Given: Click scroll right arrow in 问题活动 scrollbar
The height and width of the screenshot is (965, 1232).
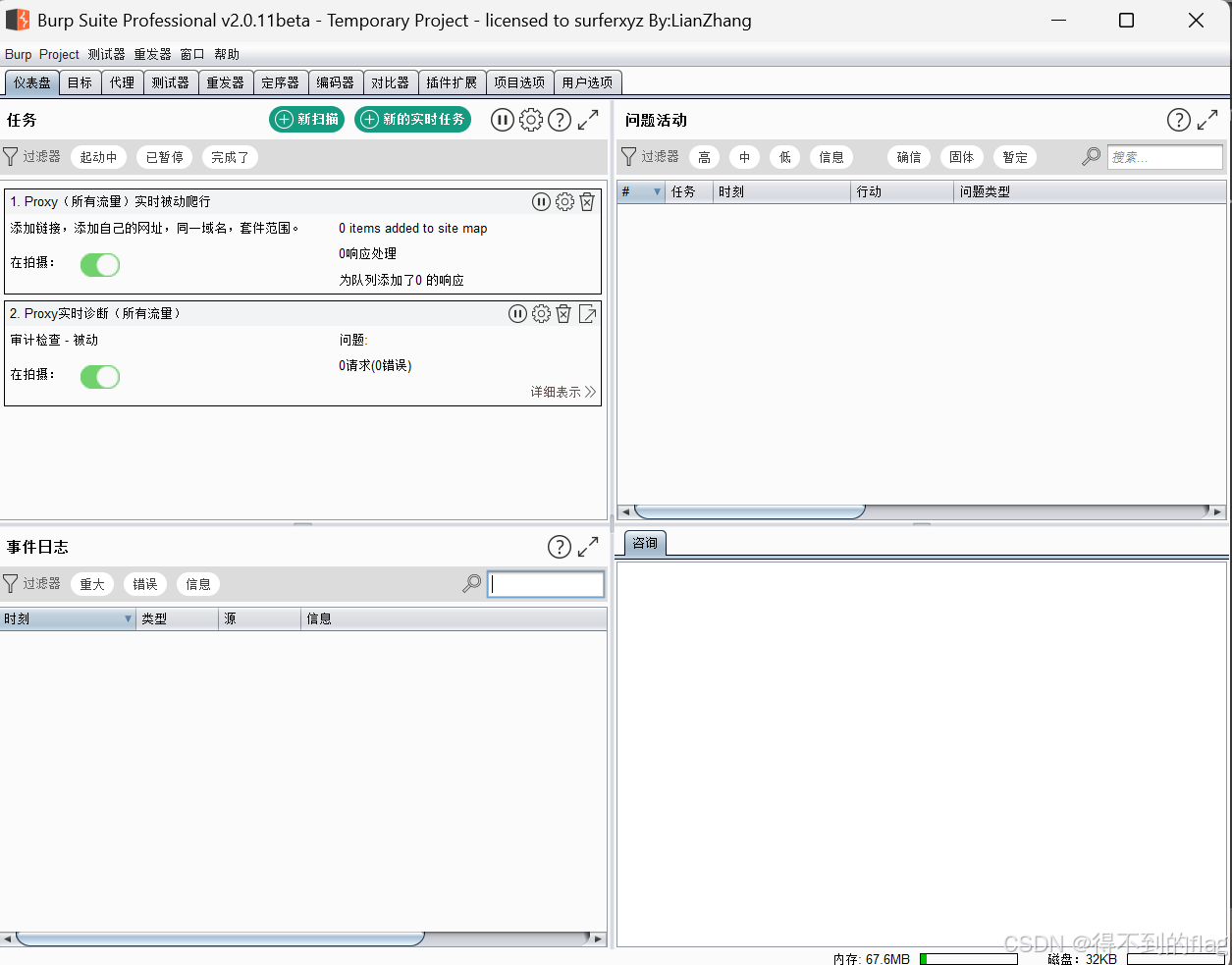Looking at the screenshot, I should click(x=1217, y=511).
